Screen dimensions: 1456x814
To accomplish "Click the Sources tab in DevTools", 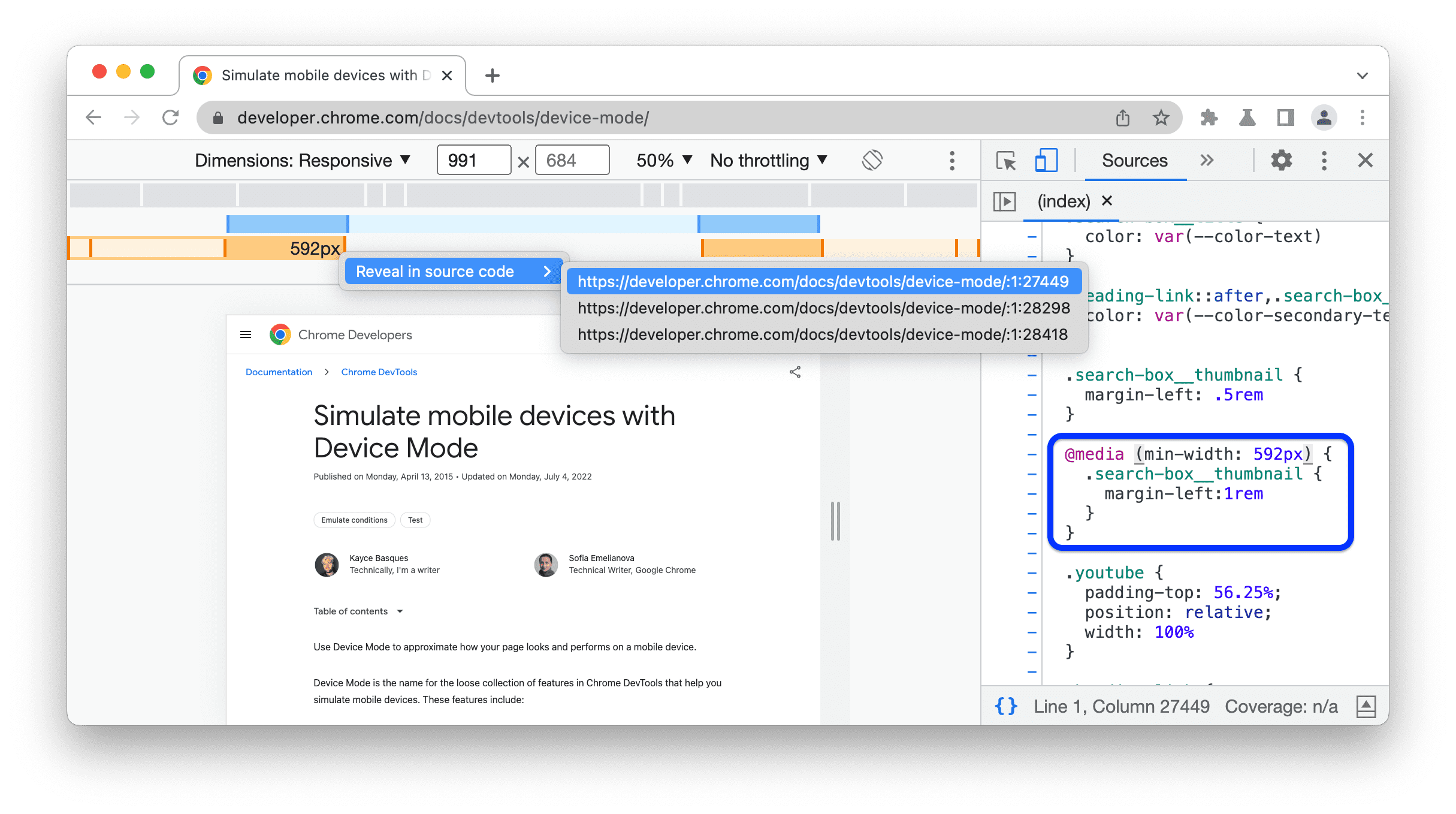I will 1135,161.
